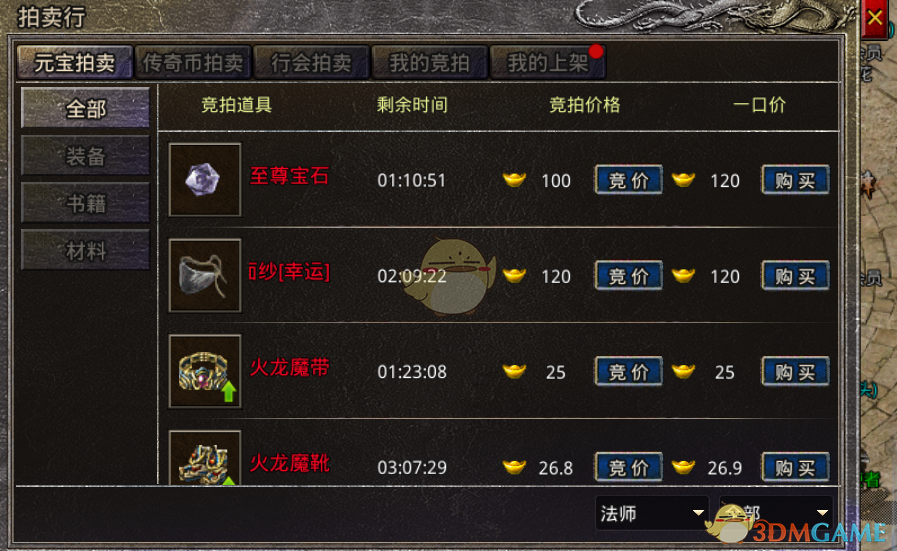897x551 pixels.
Task: Close the auction house with the X
Action: 874,18
